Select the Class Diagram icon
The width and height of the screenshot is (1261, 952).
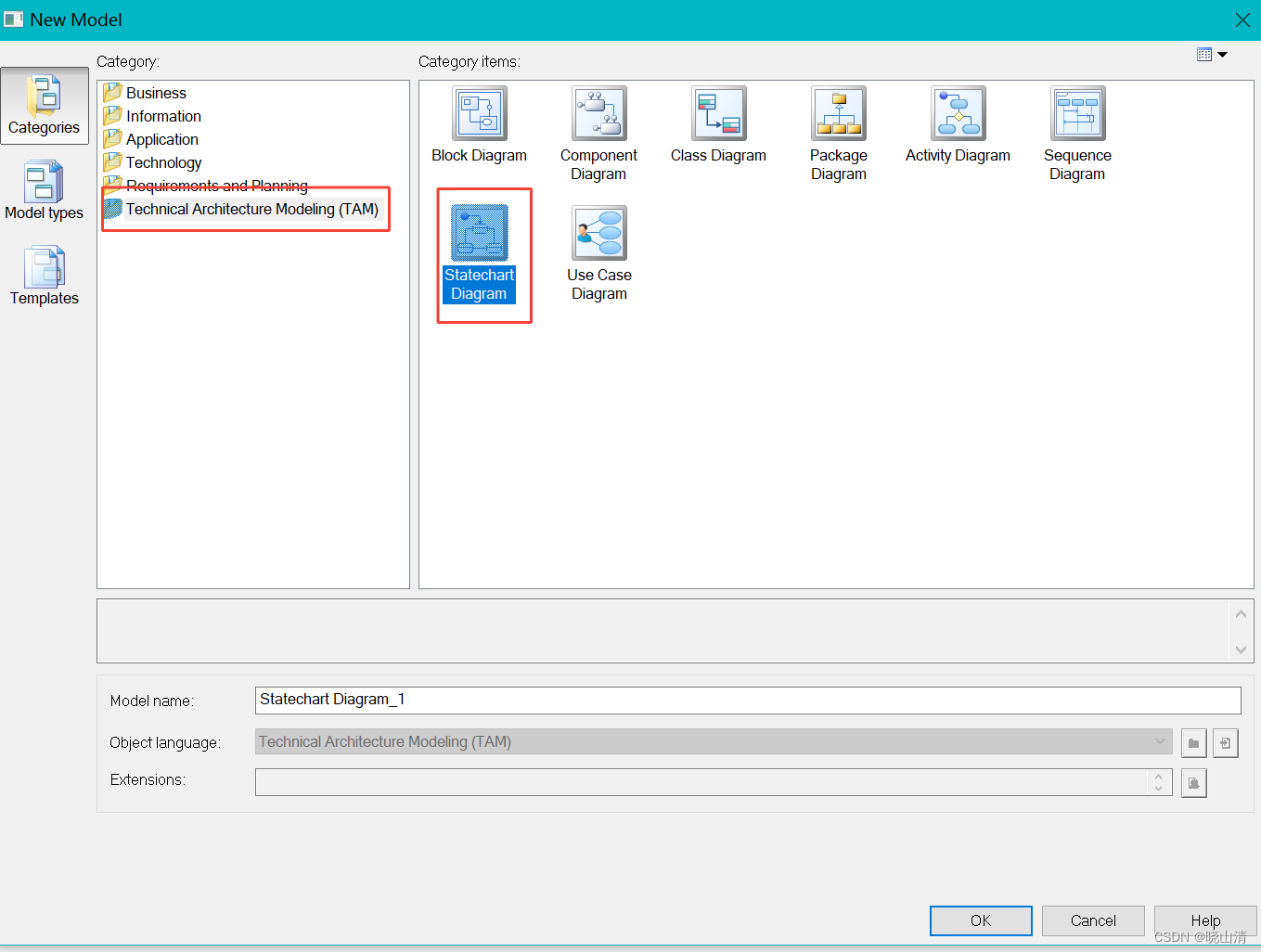coord(718,113)
